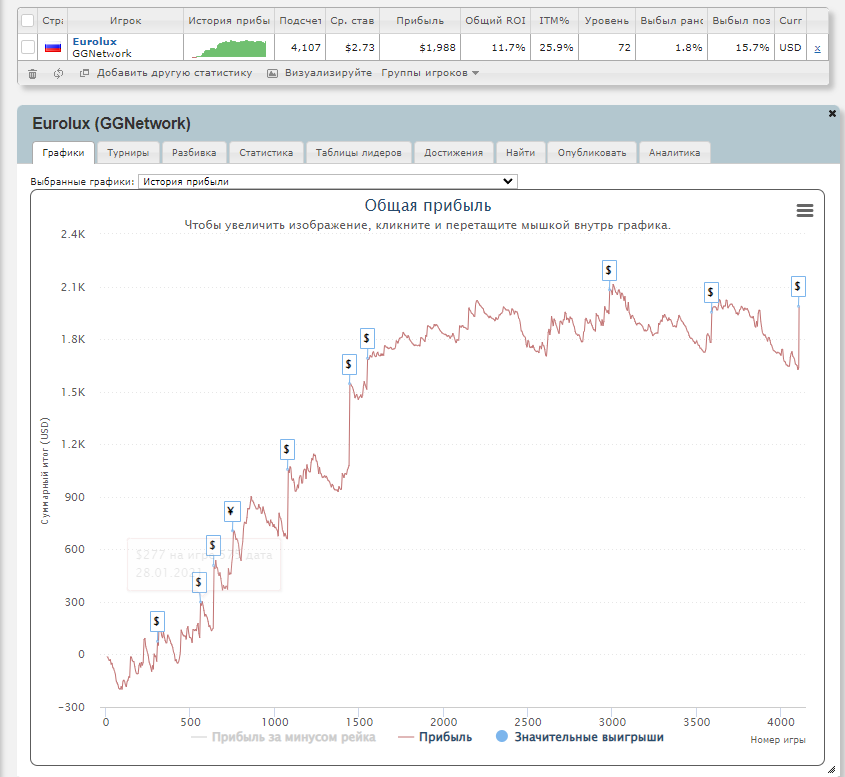The image size is (845, 777).
Task: Sort by the Прибыль column header
Action: (x=420, y=20)
